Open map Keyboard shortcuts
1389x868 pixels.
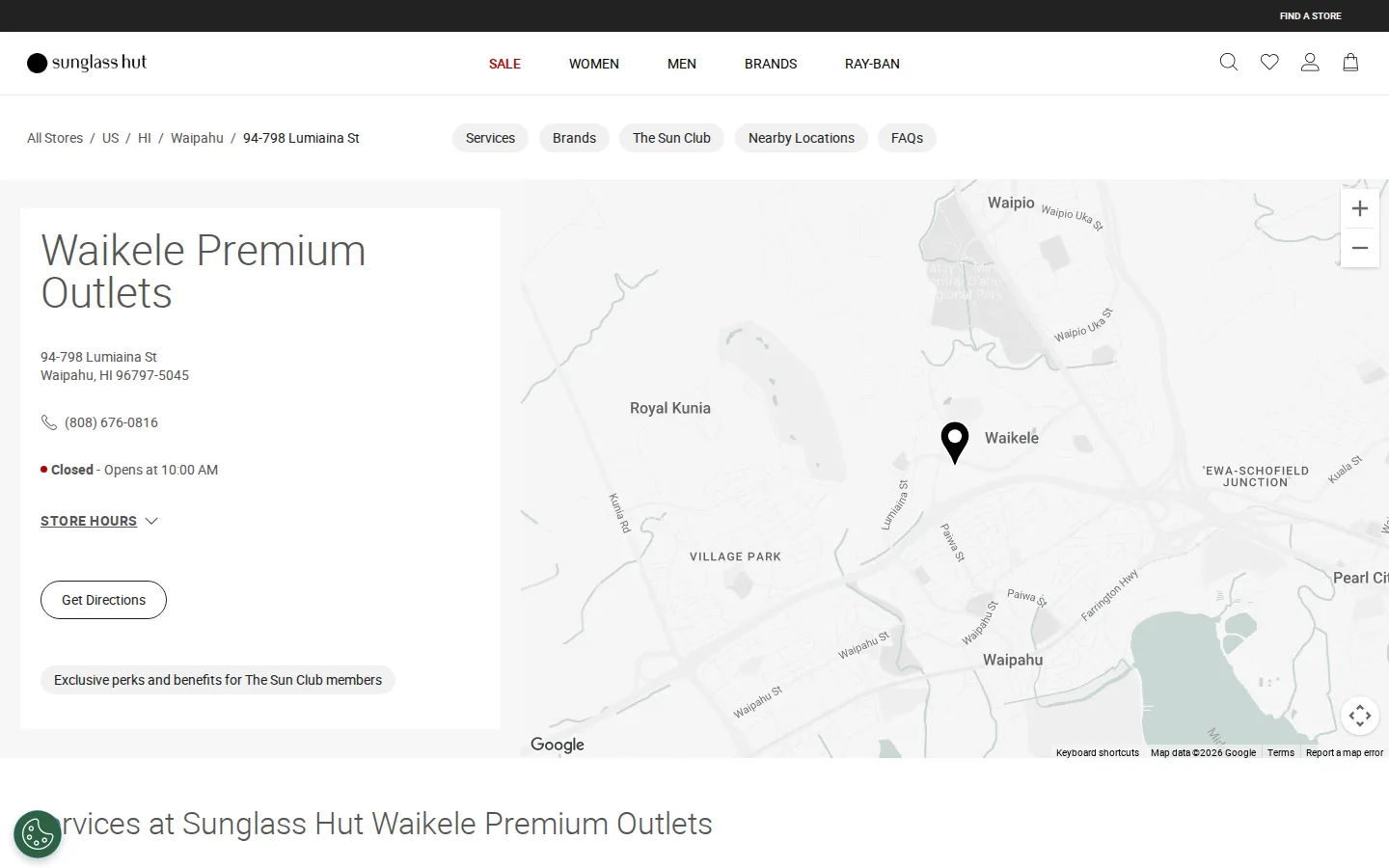click(x=1098, y=752)
